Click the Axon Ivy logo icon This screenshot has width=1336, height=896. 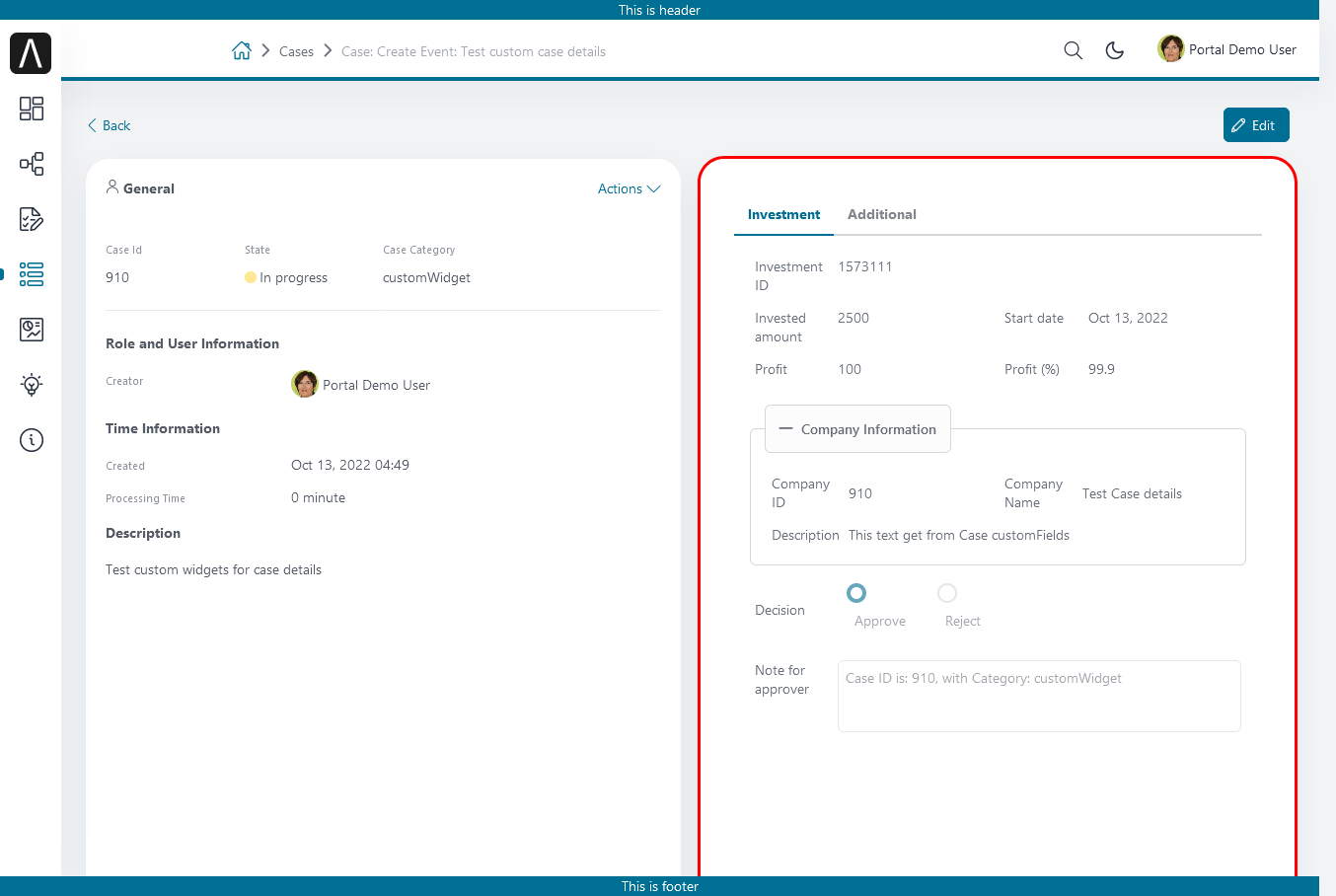pos(31,52)
